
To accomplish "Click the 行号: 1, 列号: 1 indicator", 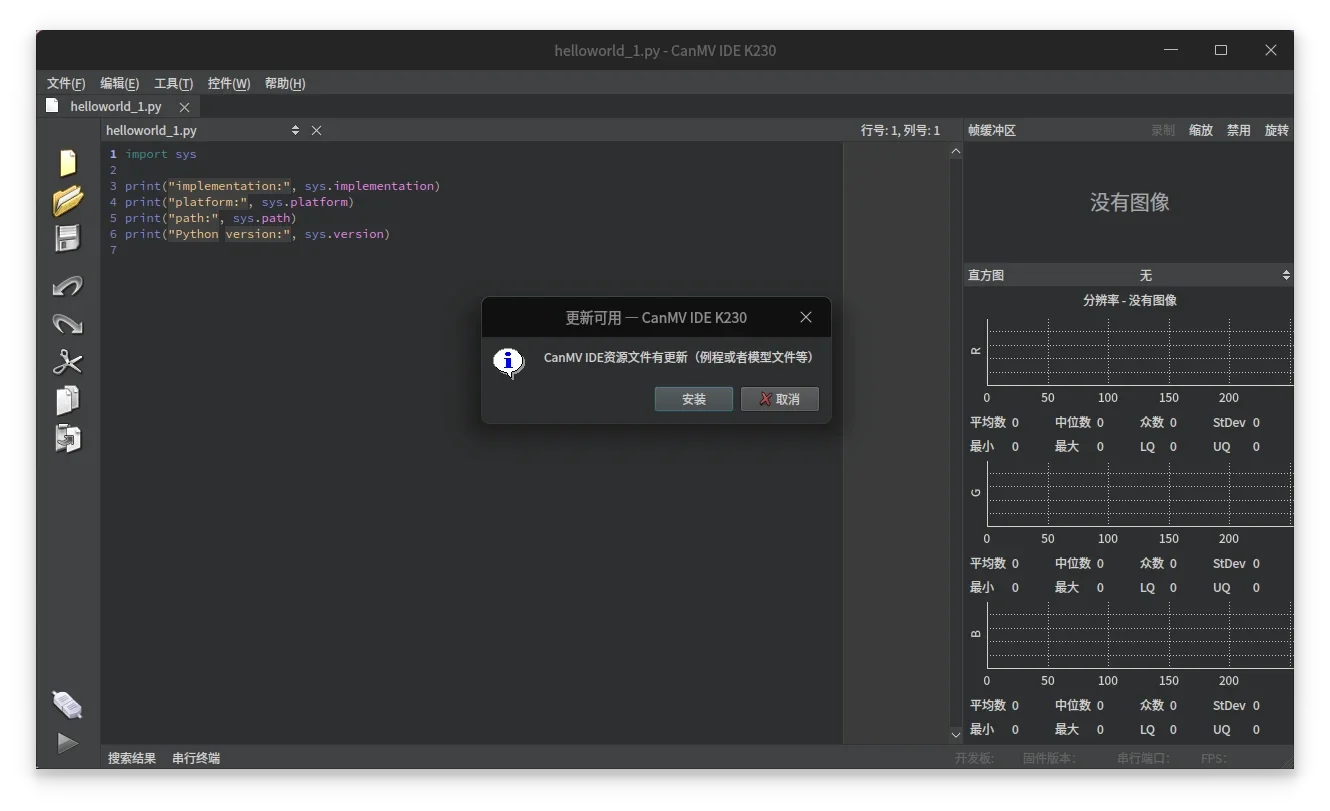I will 900,130.
